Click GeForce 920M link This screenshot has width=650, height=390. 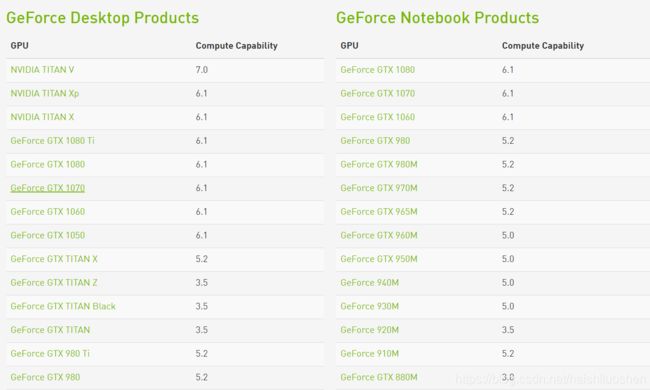pos(370,329)
